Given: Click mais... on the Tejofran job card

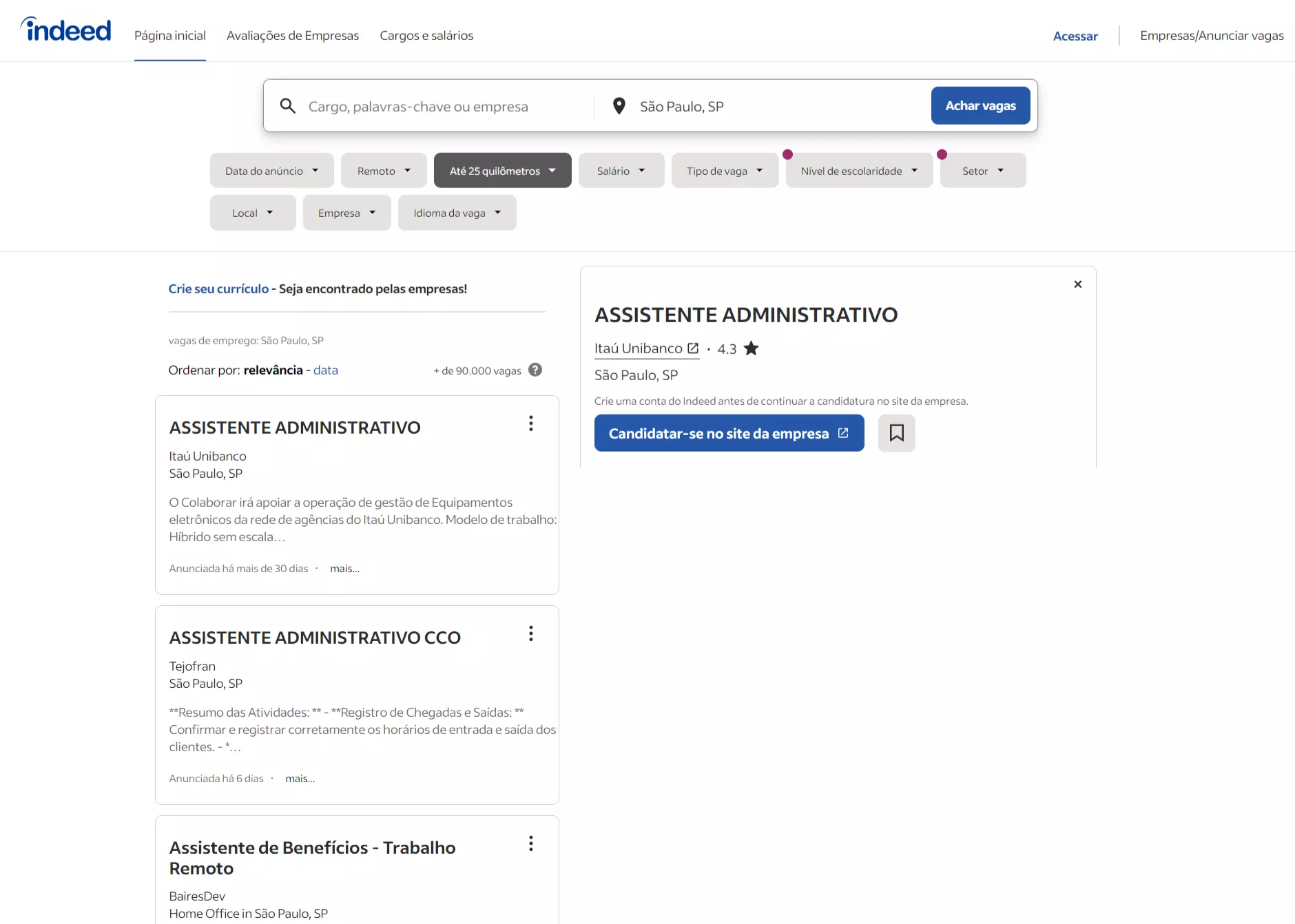Looking at the screenshot, I should coord(300,779).
